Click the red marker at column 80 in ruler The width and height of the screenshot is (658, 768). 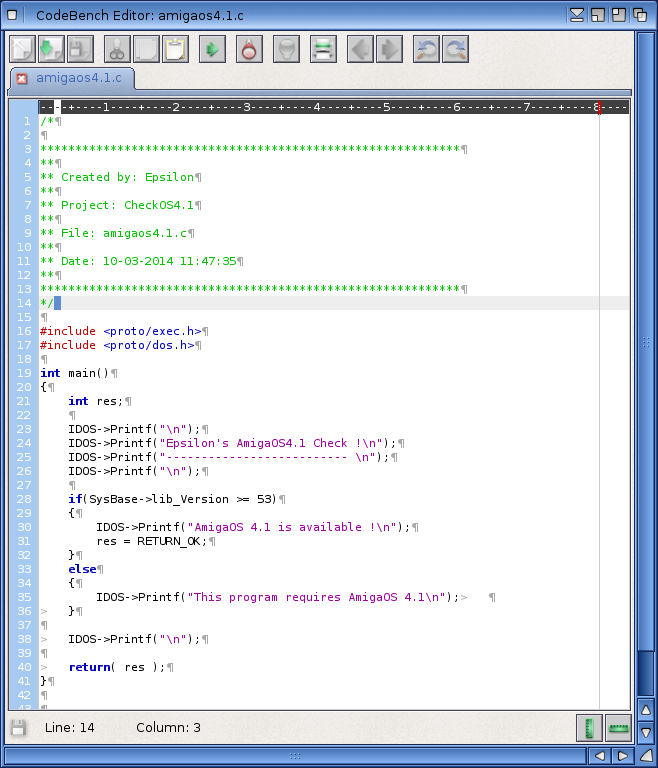pos(599,107)
